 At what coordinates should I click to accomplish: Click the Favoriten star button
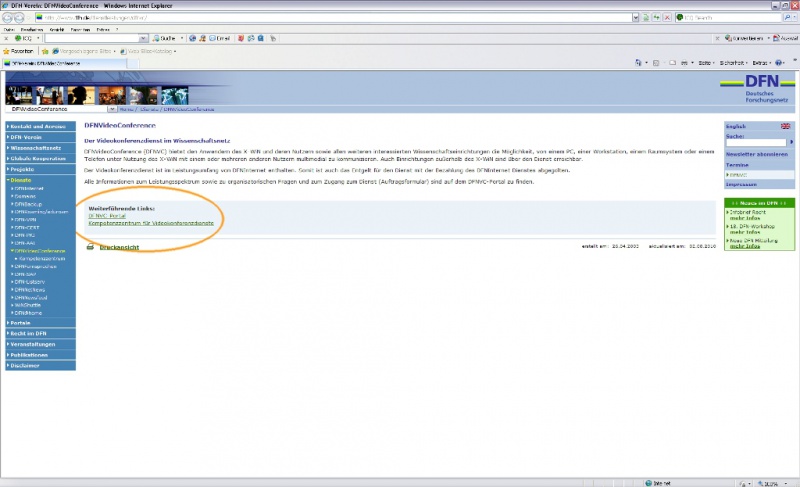[x=18, y=51]
